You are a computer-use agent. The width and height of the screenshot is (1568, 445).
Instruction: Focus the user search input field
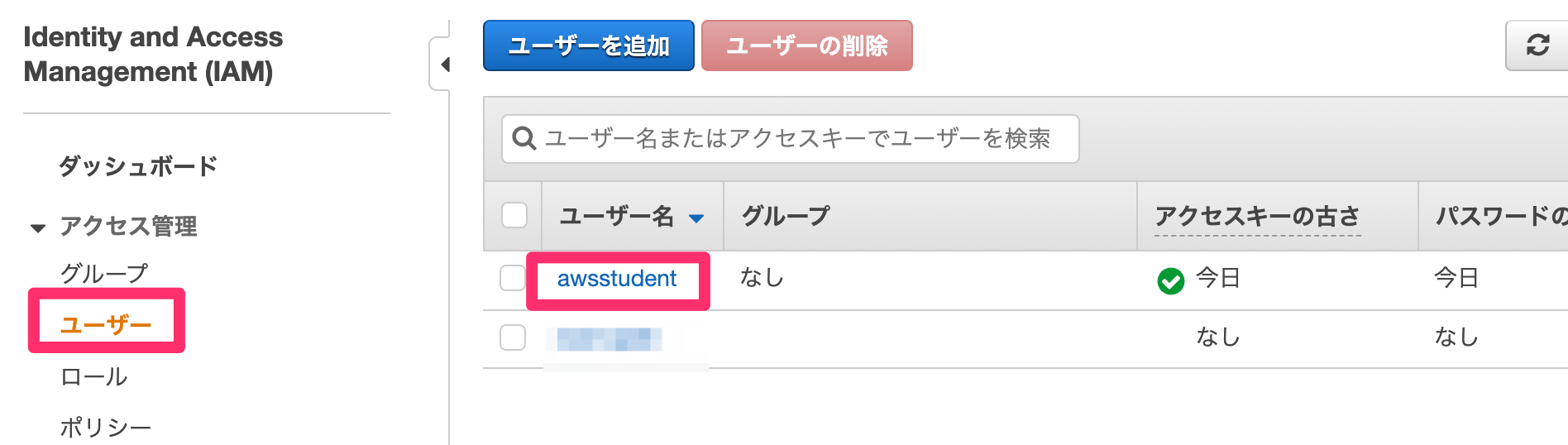790,139
